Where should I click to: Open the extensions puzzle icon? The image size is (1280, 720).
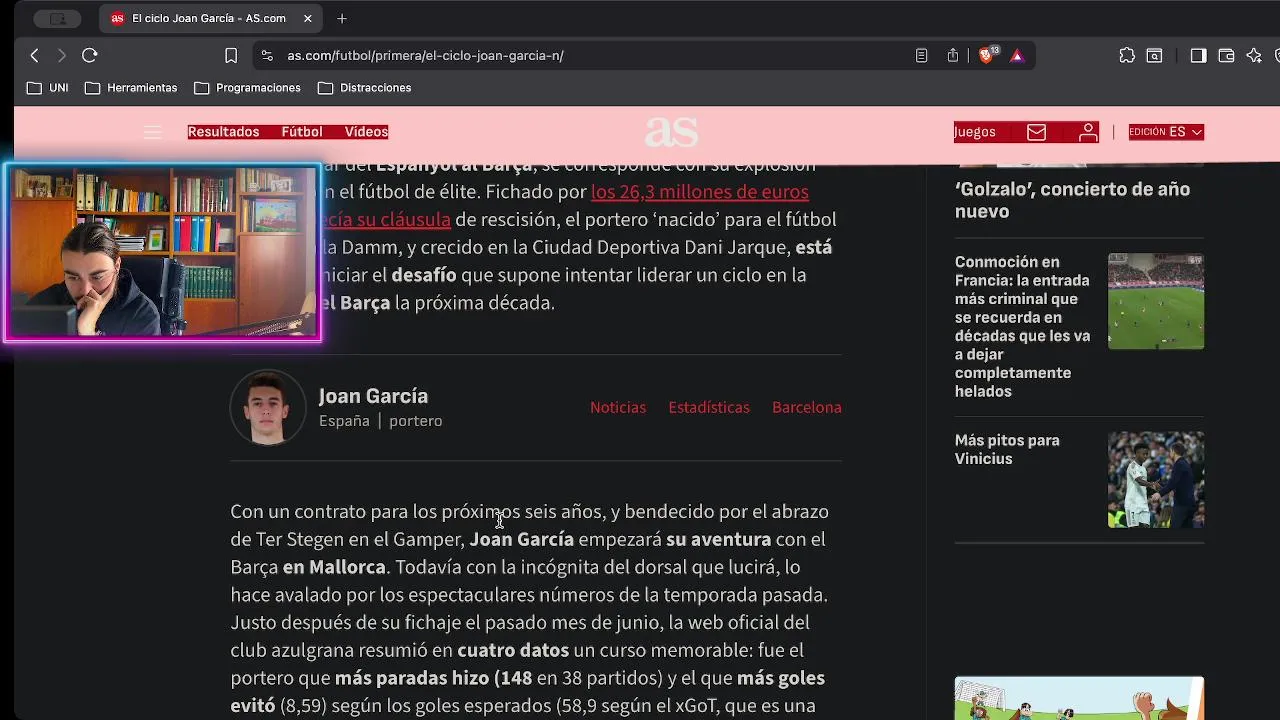(1127, 56)
